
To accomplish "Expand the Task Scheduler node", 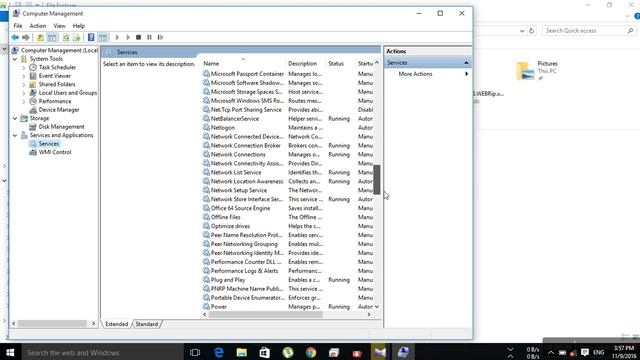I will [x=24, y=68].
